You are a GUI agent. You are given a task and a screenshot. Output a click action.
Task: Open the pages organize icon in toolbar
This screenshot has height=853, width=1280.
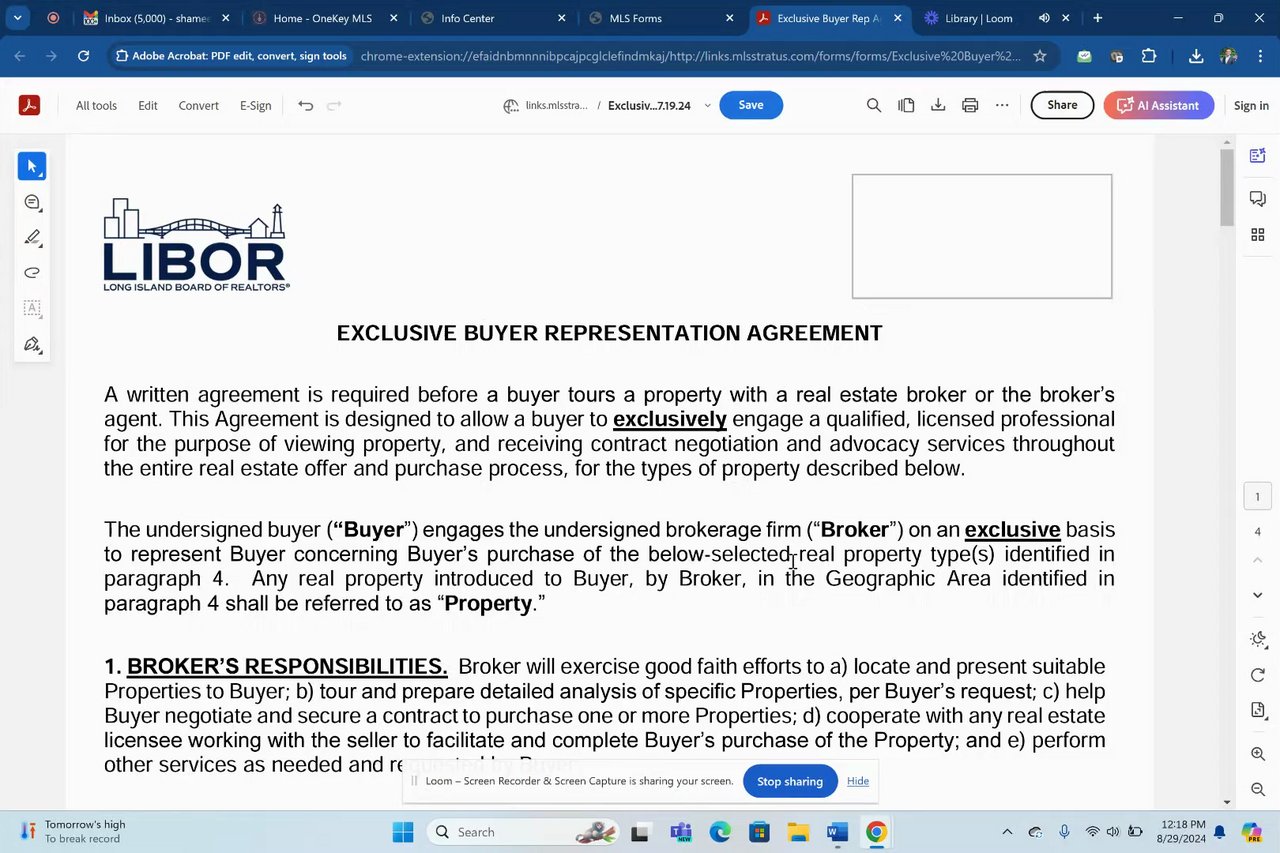tap(906, 105)
